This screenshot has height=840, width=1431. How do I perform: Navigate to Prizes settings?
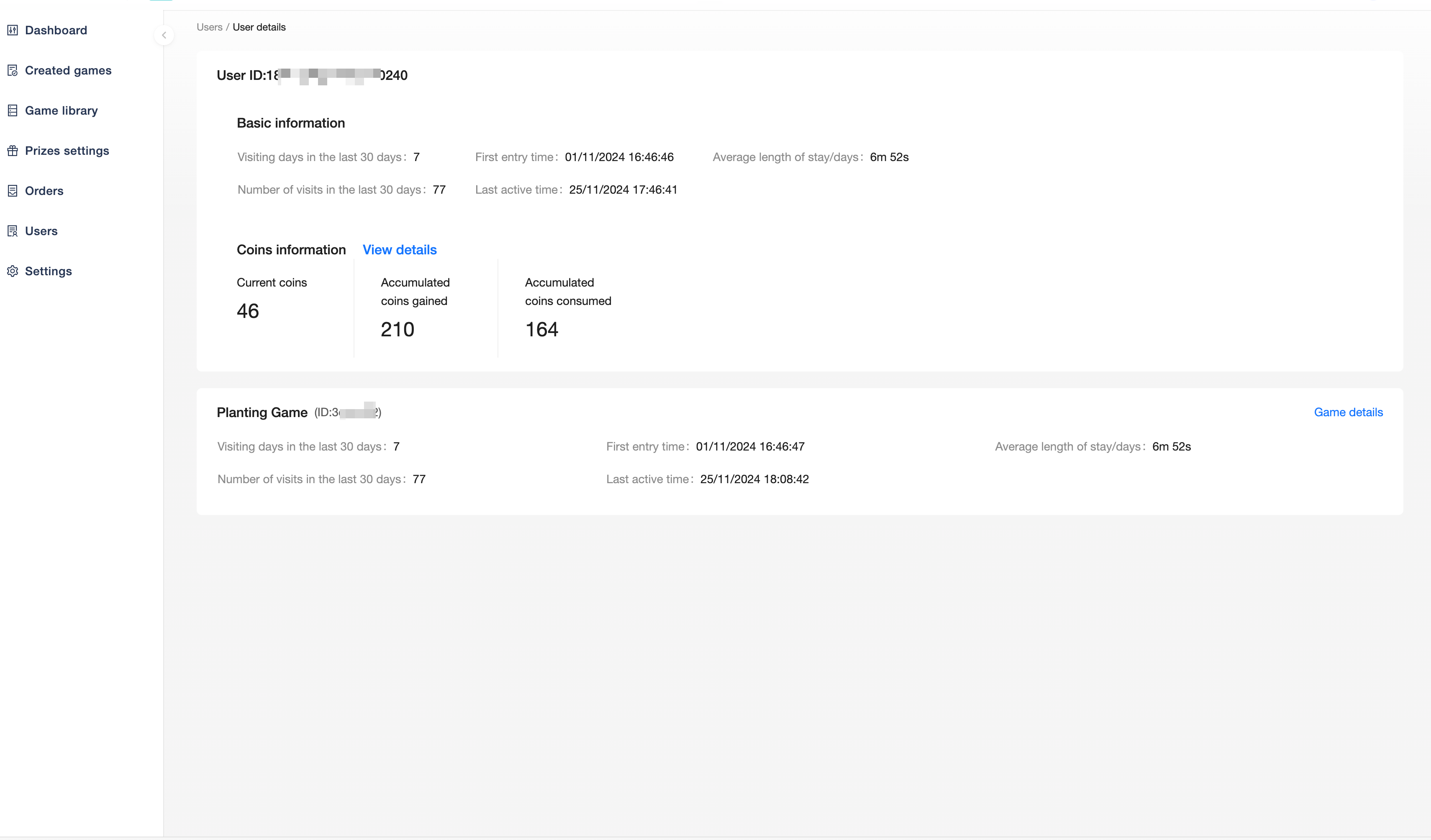click(67, 151)
